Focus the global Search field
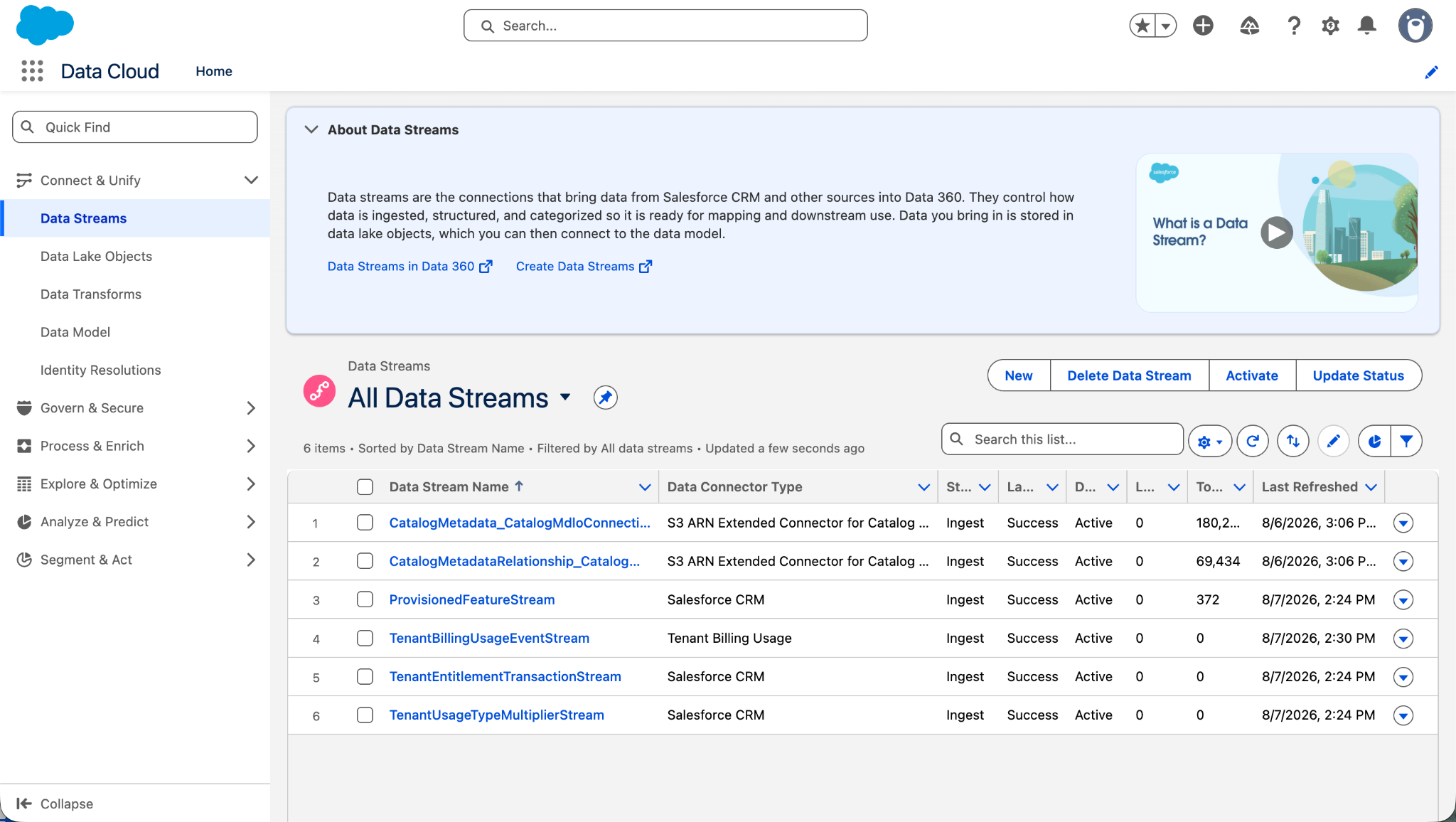This screenshot has width=1456, height=822. (665, 26)
